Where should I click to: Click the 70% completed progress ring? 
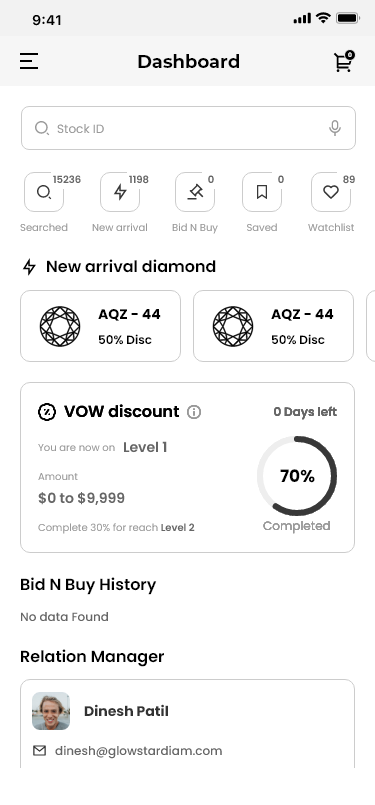(297, 476)
